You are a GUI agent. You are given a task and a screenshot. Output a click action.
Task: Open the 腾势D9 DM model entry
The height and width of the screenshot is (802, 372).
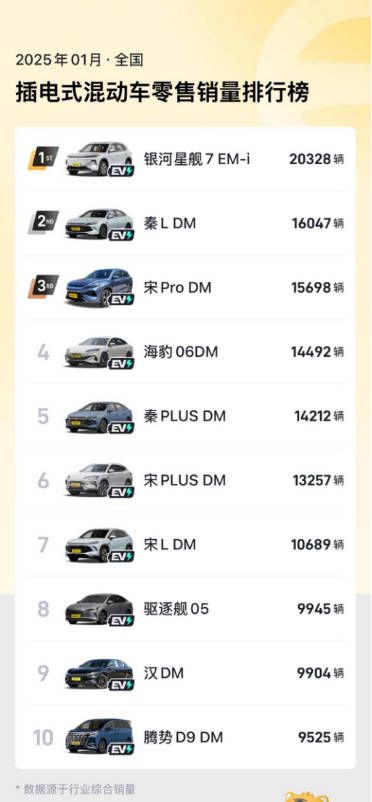click(x=183, y=738)
